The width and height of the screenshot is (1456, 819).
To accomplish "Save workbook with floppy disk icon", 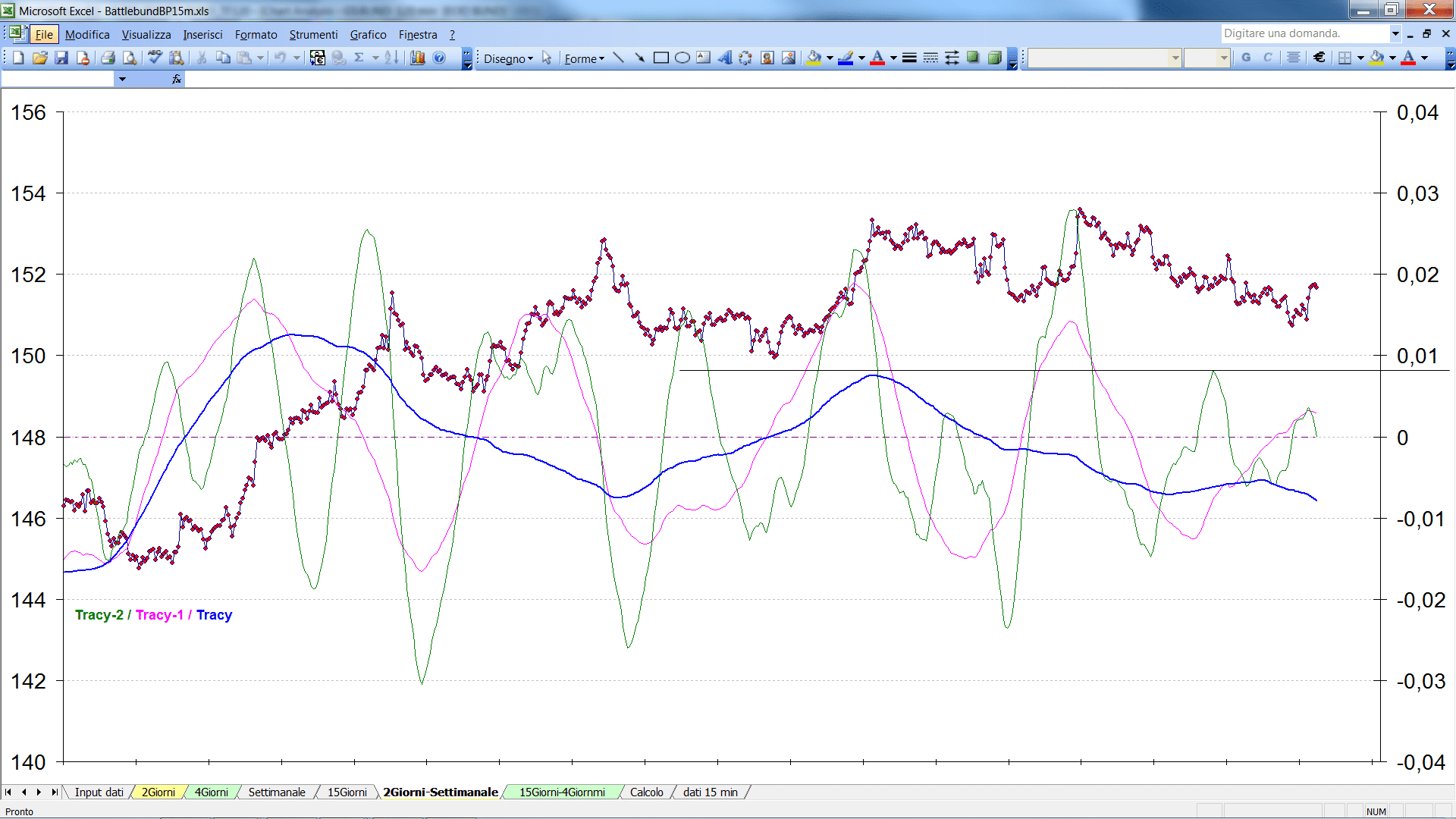I will [61, 58].
